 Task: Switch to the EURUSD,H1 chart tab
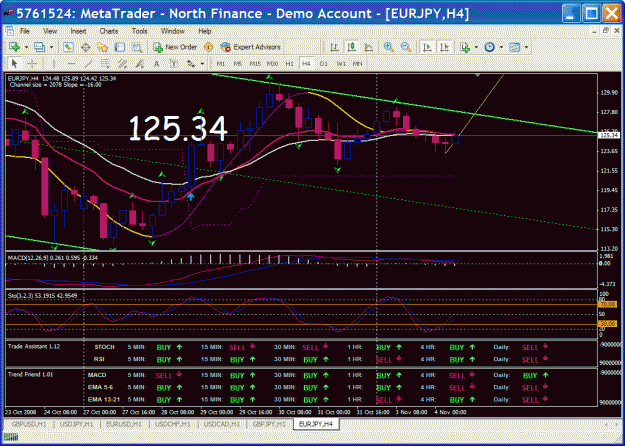click(124, 424)
